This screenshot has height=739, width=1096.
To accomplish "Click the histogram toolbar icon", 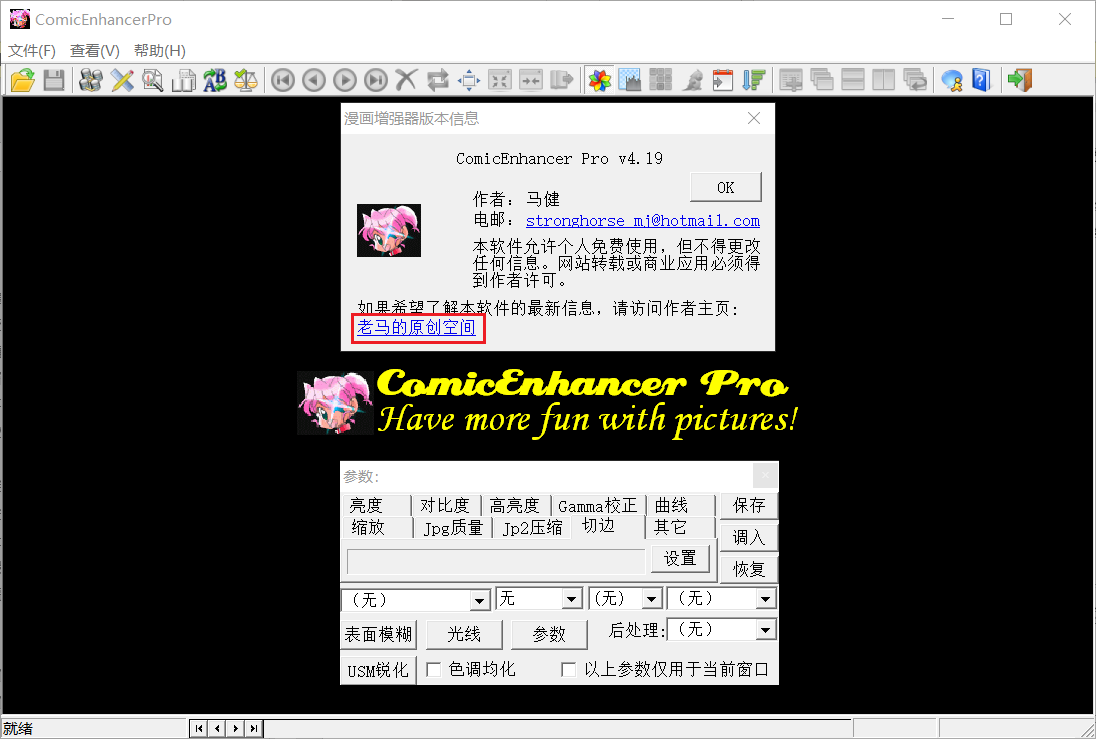I will tap(630, 80).
